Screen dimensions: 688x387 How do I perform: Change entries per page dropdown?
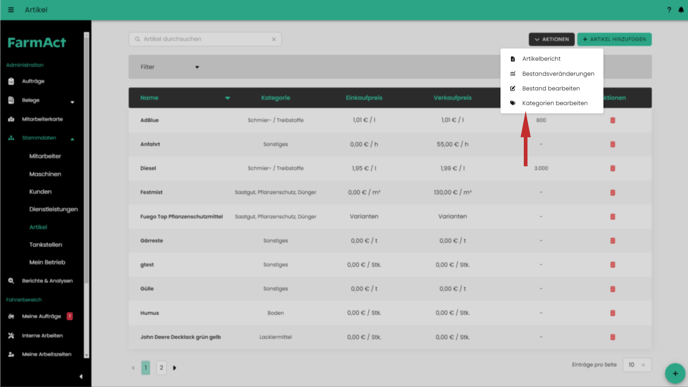[x=637, y=365]
